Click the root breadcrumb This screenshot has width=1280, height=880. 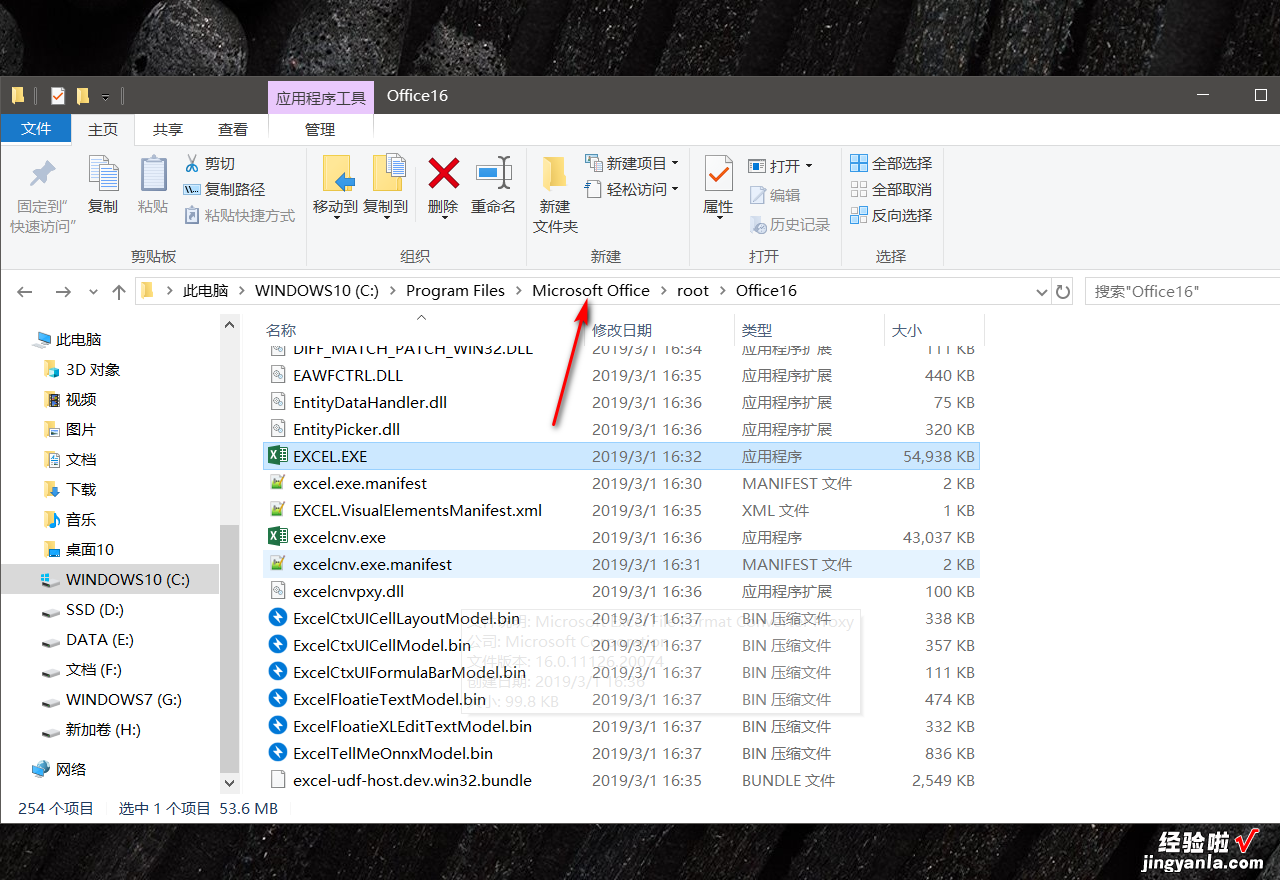coord(692,291)
